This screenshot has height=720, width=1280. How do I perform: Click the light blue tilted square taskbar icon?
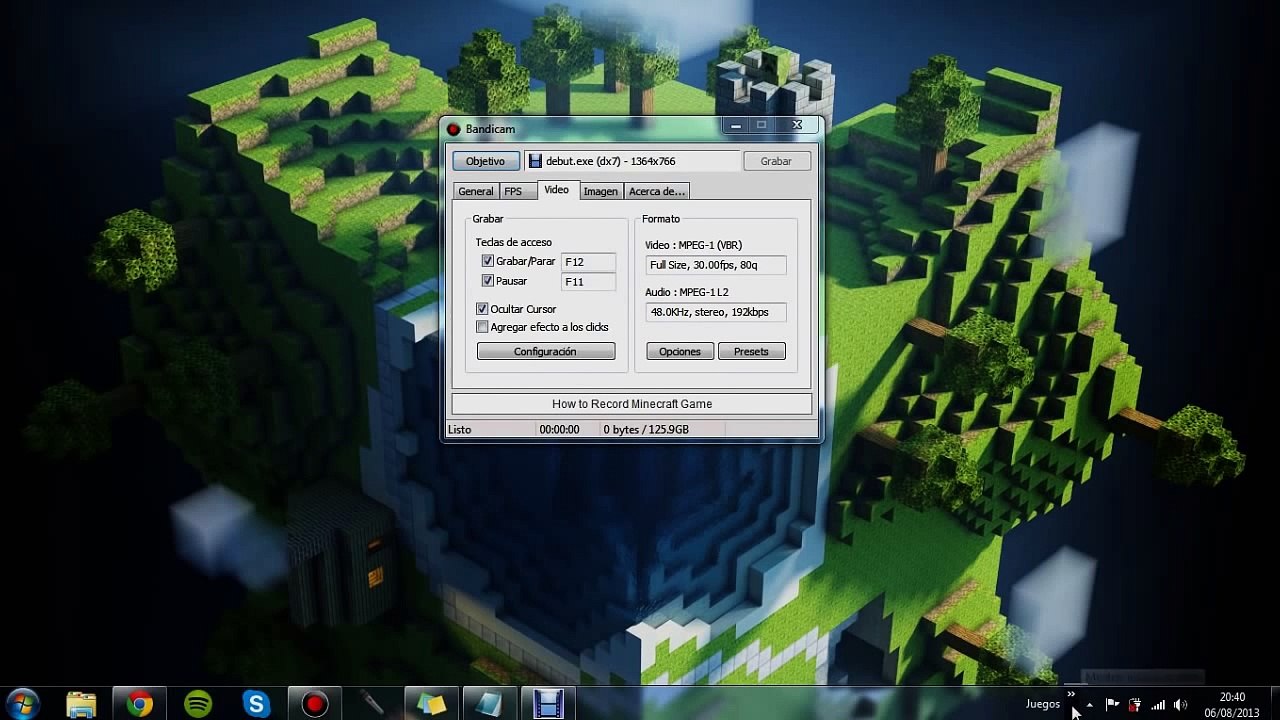(x=490, y=704)
